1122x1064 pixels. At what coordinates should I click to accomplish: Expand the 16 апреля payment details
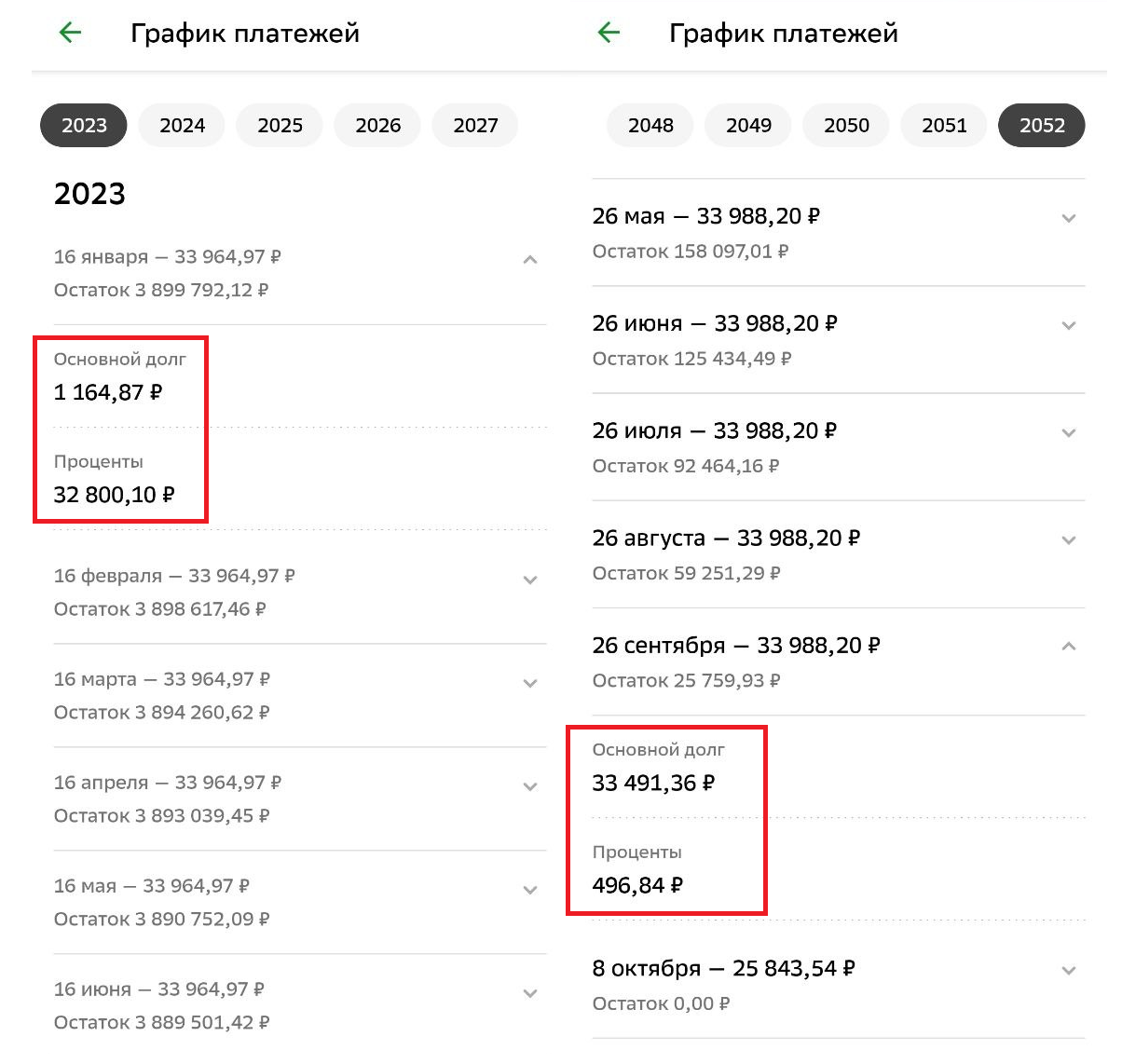click(x=530, y=787)
